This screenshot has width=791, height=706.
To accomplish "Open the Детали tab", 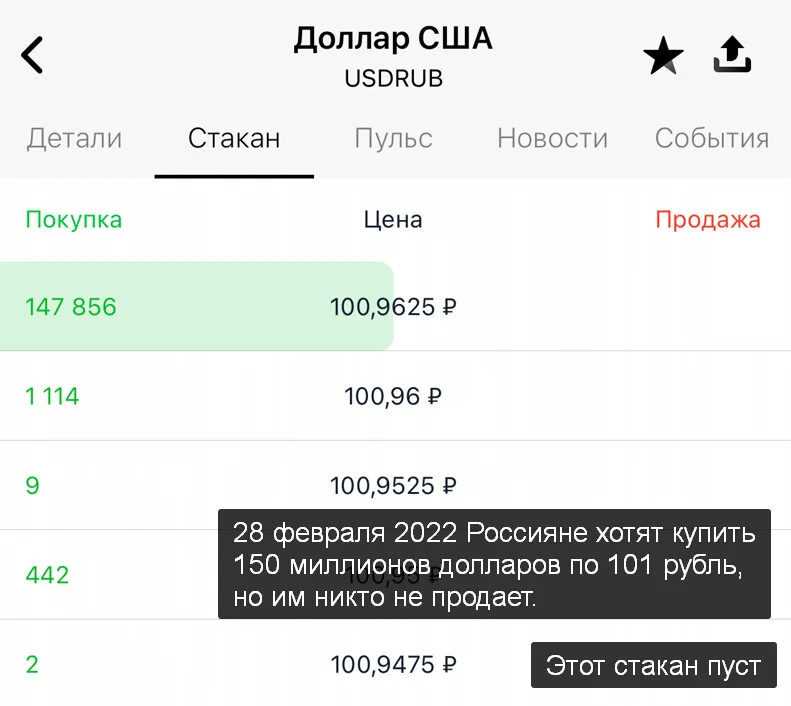I will pyautogui.click(x=74, y=138).
